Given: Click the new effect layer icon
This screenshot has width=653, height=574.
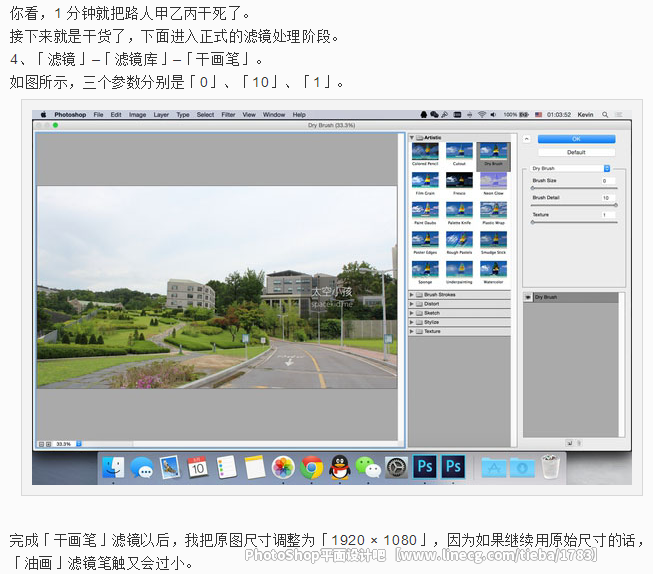Looking at the screenshot, I should pyautogui.click(x=569, y=443).
